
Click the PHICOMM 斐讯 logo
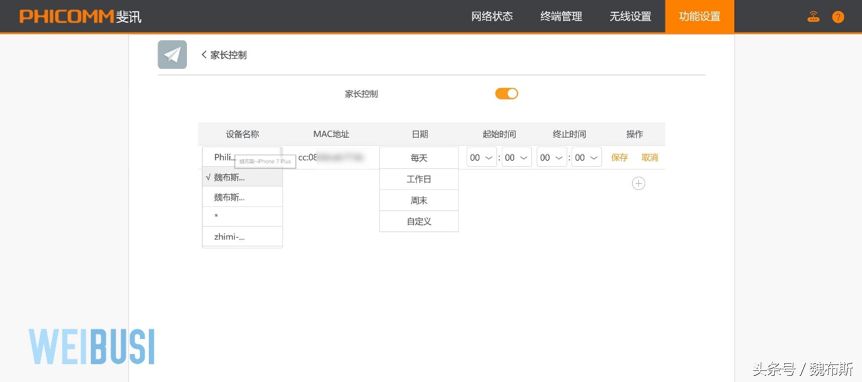tap(80, 16)
